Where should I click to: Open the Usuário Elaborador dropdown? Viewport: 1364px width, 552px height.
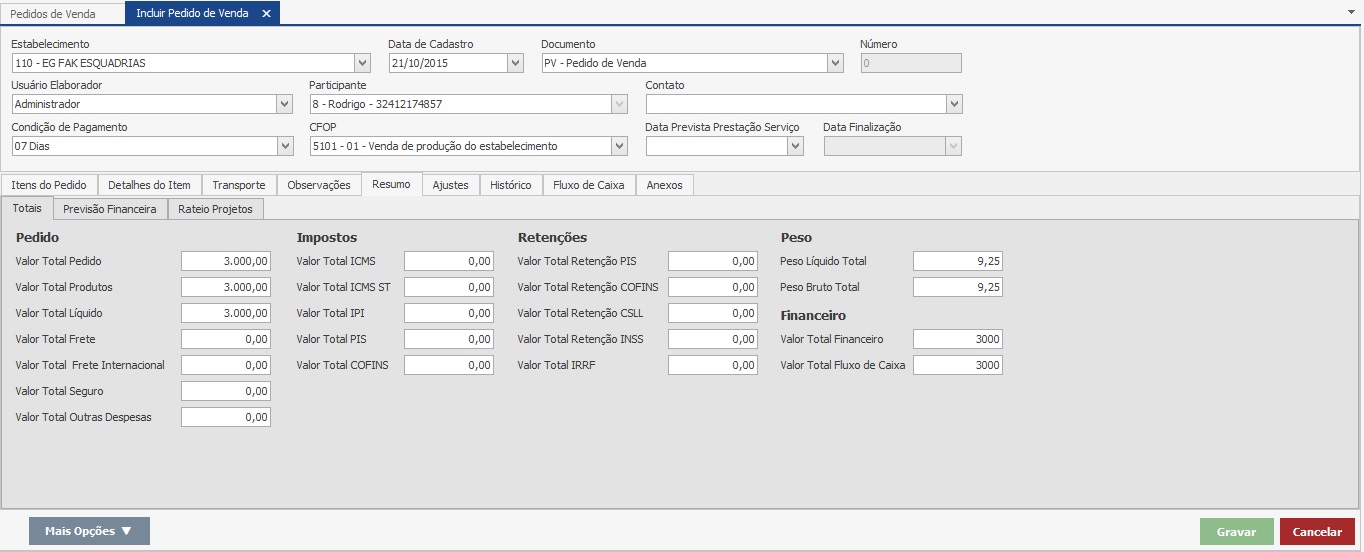click(284, 104)
